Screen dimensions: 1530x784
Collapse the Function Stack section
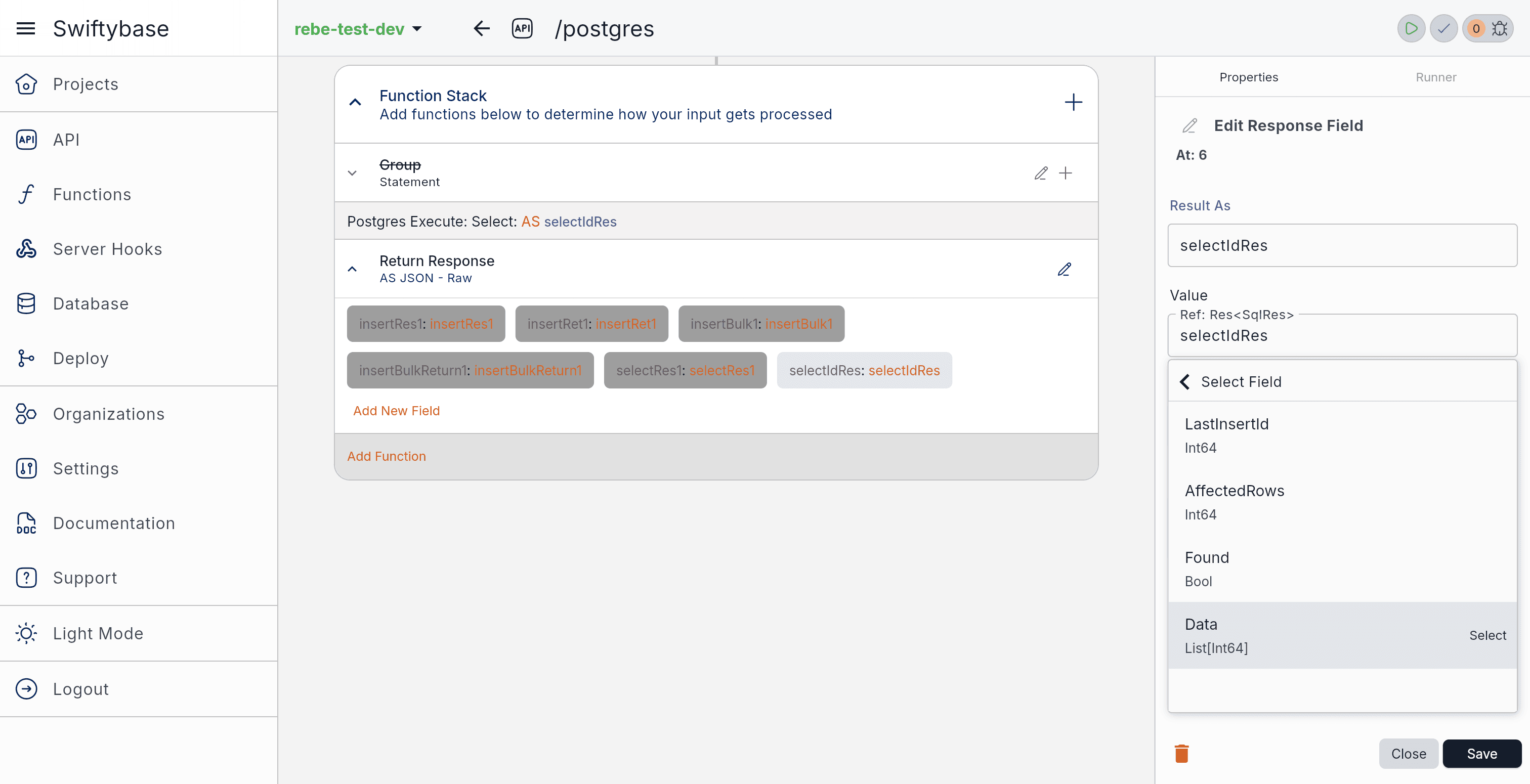pyautogui.click(x=355, y=103)
